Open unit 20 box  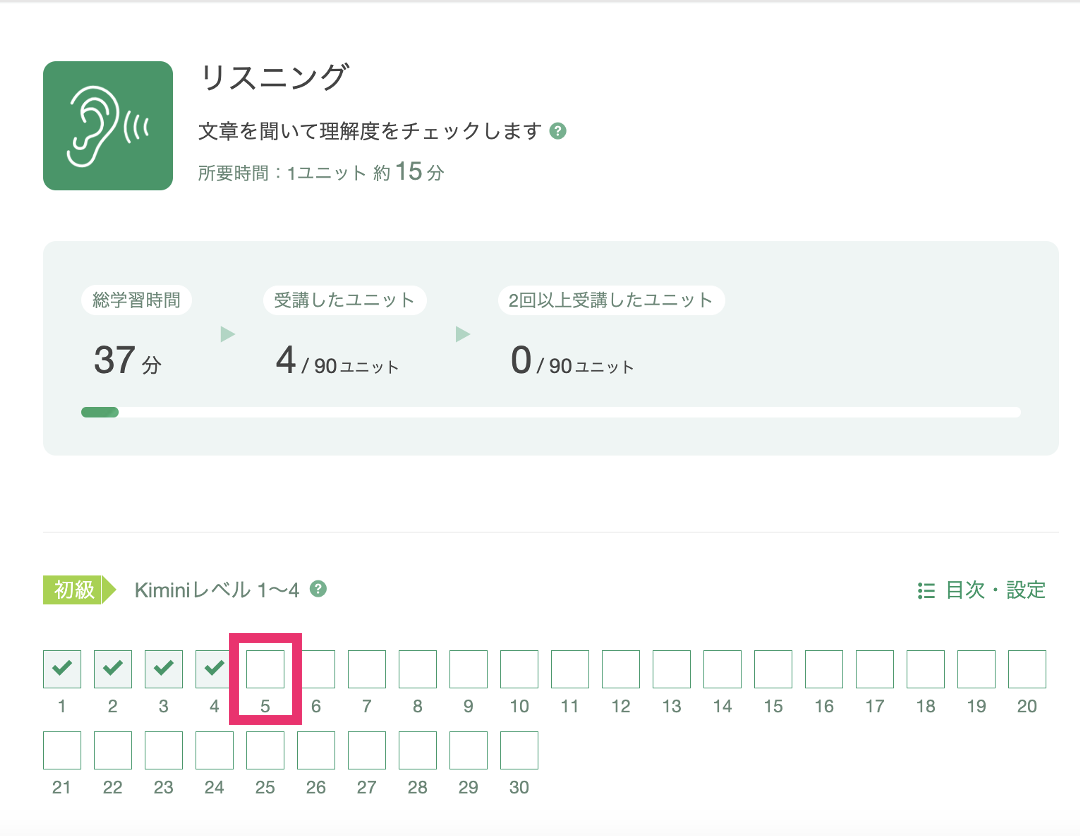tap(1028, 669)
